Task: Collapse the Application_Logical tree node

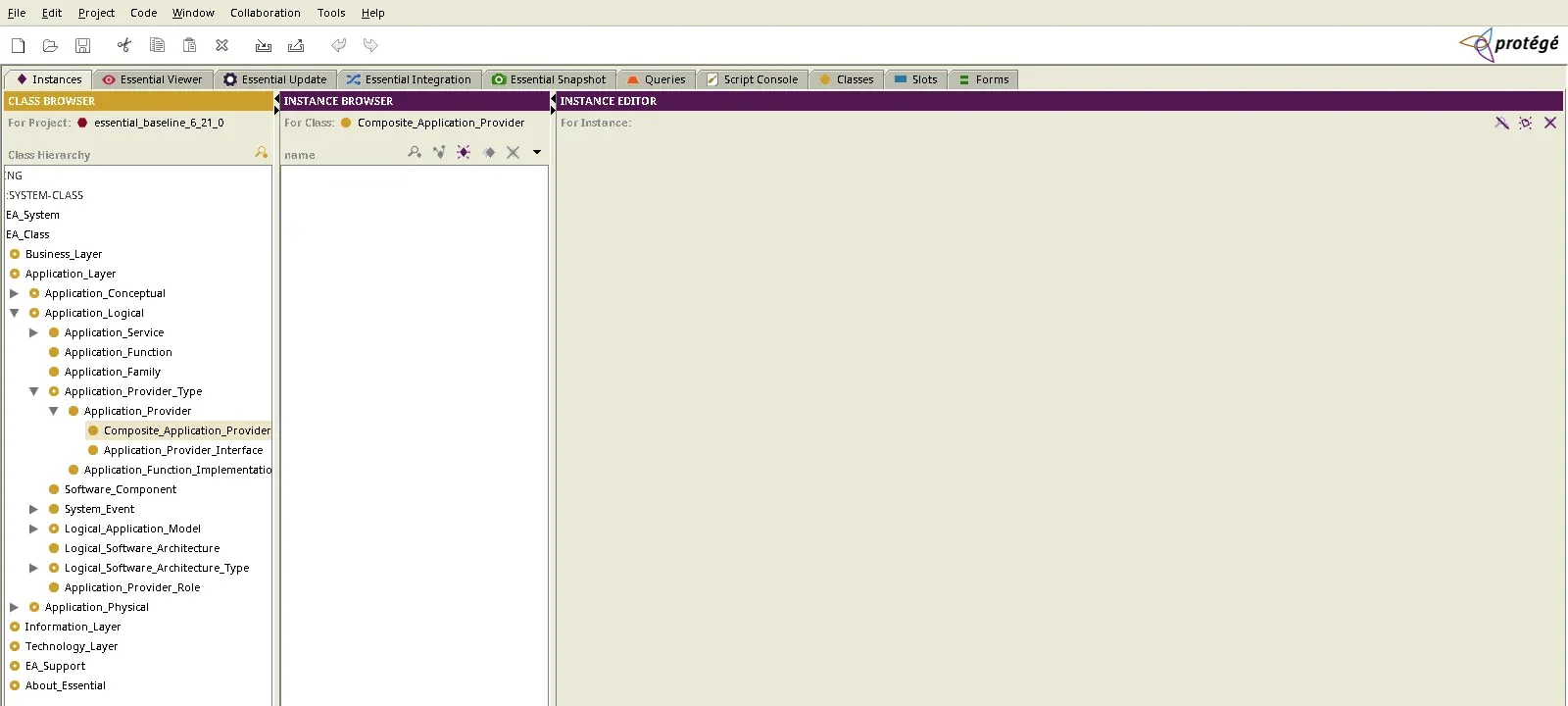Action: [x=14, y=313]
